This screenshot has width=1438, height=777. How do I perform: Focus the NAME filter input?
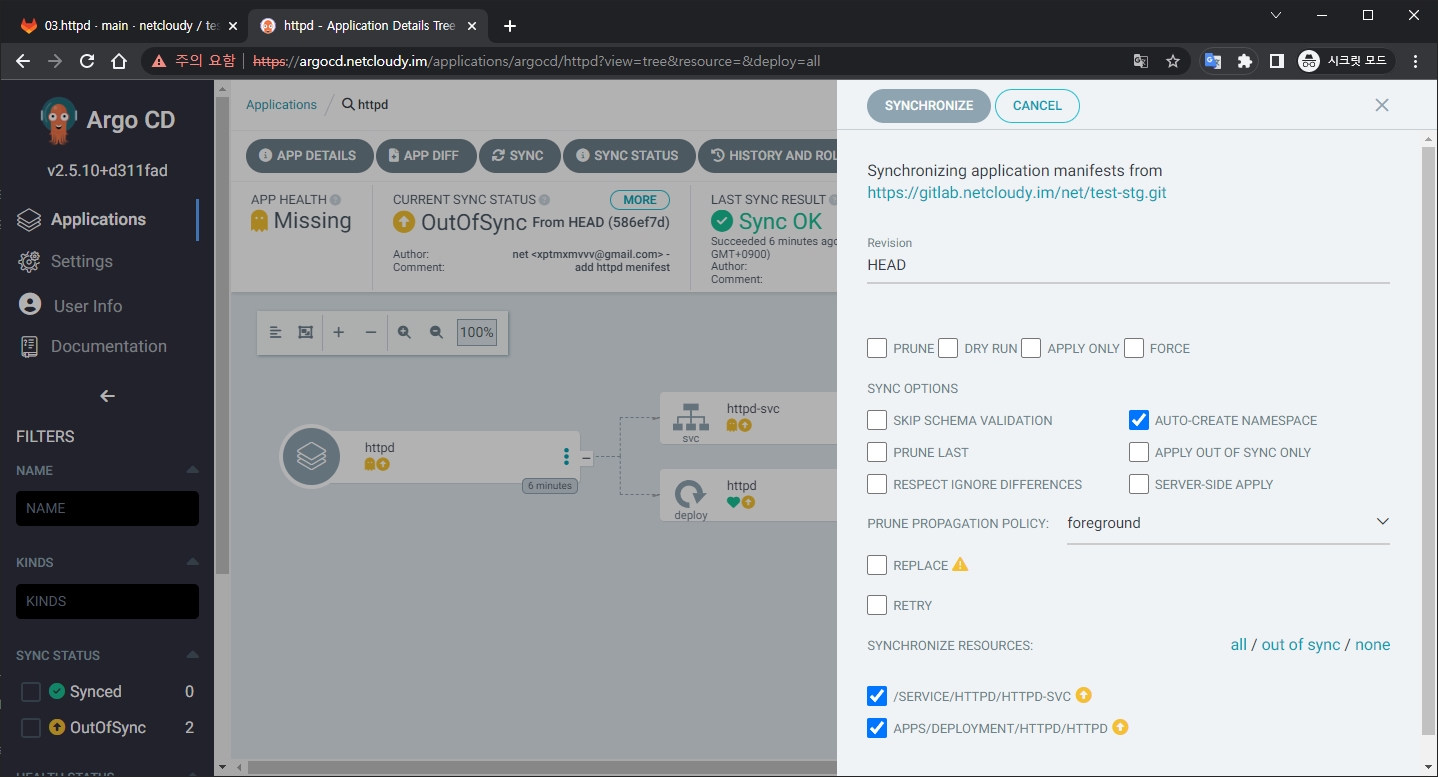click(107, 508)
